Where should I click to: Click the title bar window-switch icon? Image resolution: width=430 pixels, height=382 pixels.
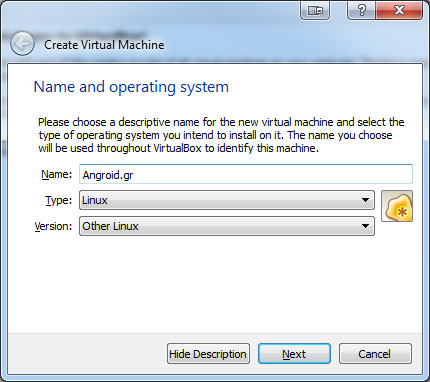click(315, 11)
